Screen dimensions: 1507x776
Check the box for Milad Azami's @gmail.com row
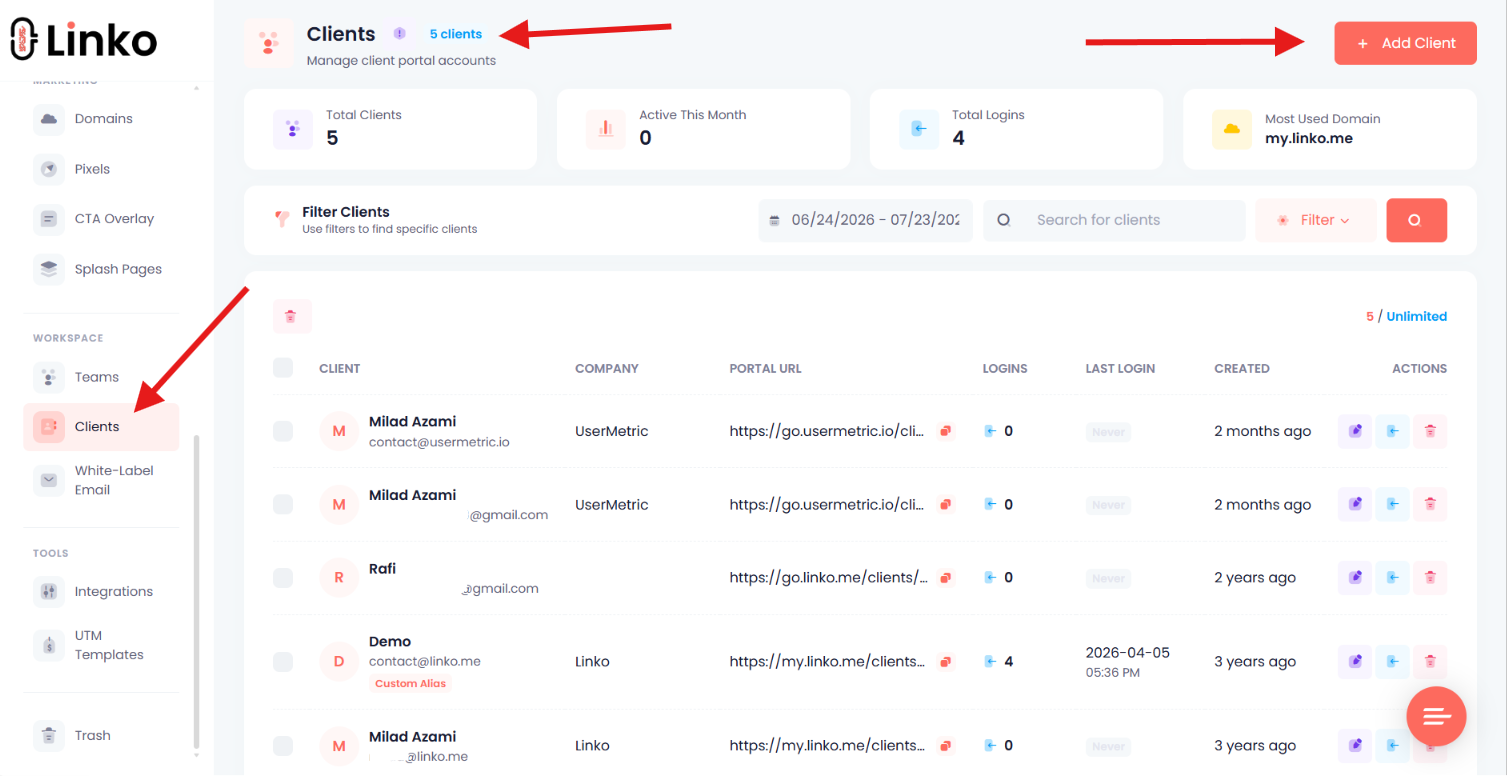pyautogui.click(x=283, y=504)
